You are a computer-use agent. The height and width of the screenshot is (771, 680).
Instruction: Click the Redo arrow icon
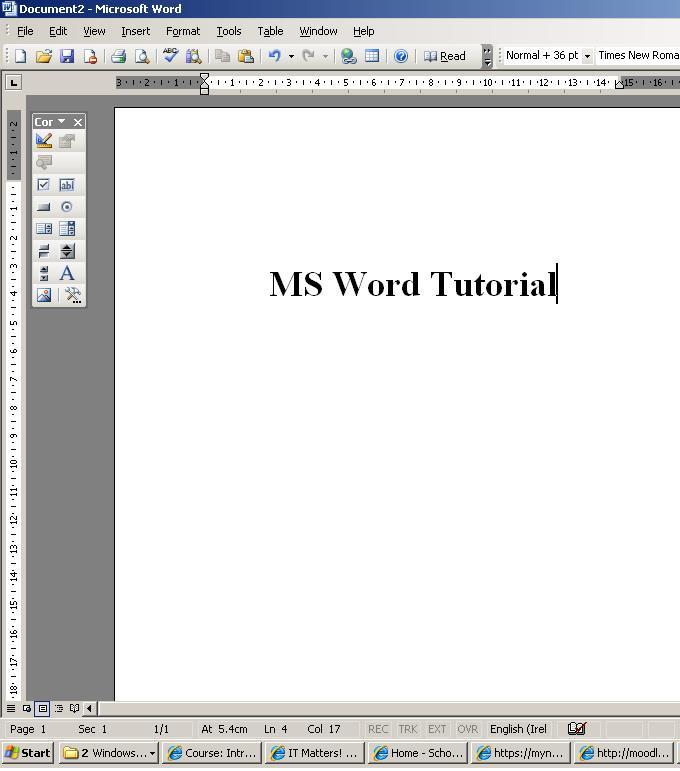click(308, 56)
